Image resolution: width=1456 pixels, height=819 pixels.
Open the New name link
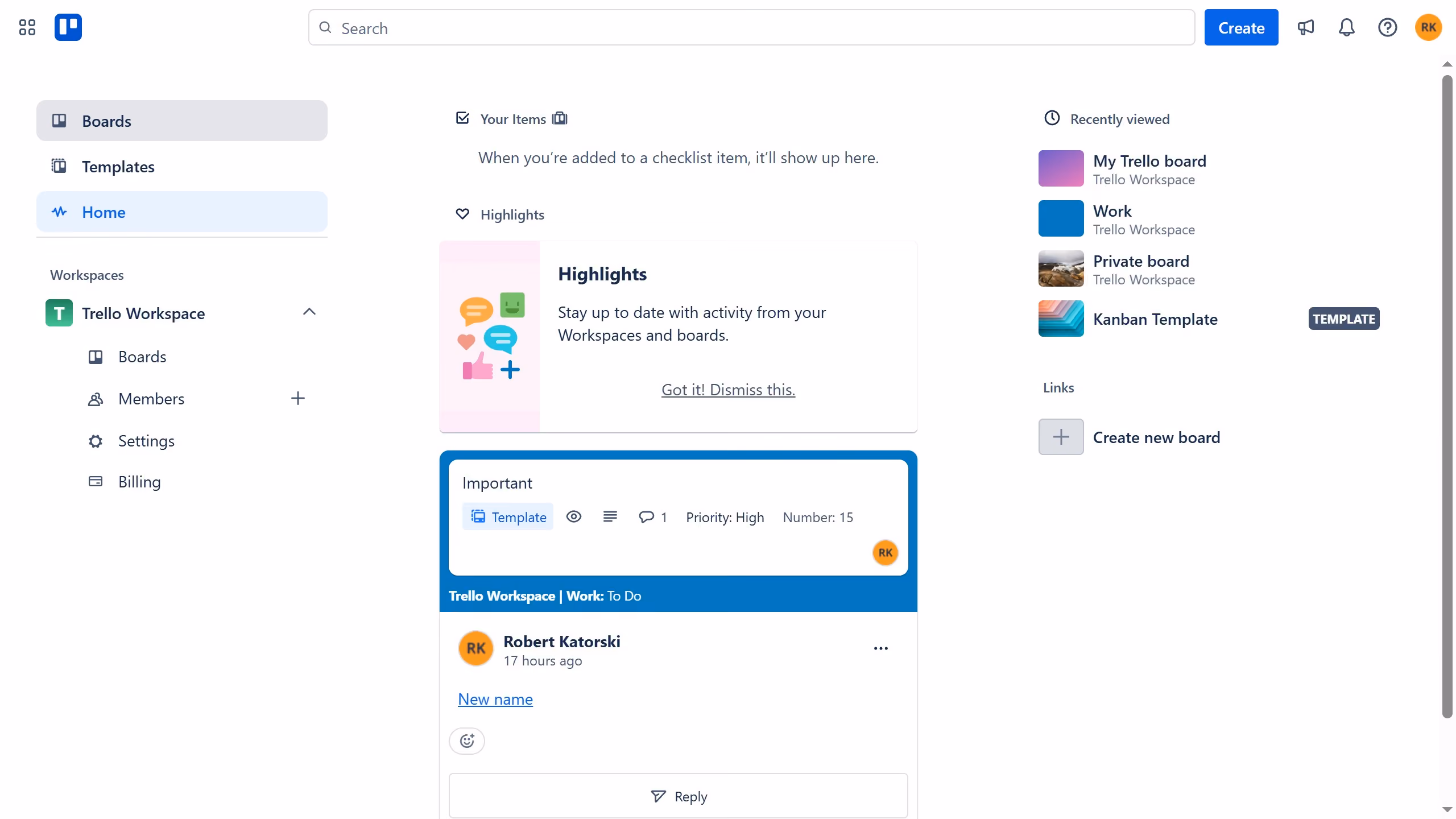click(495, 699)
